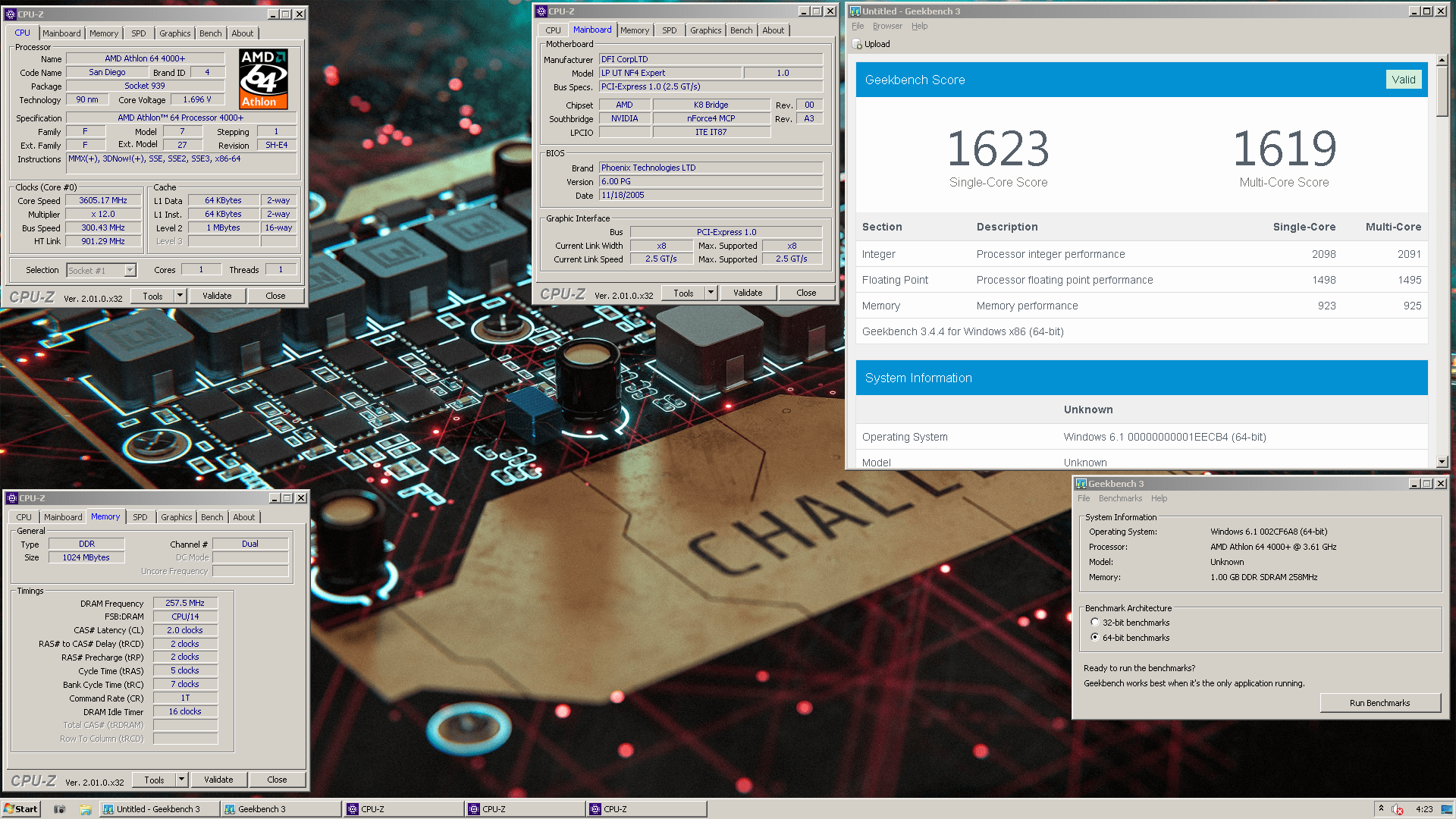Click the HT Link value 901.29 MHz
1456x819 pixels.
(x=103, y=241)
